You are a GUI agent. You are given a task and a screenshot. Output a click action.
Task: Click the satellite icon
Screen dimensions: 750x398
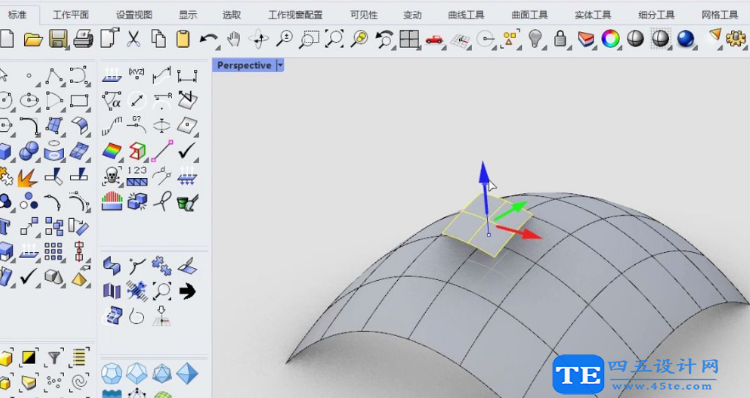[x=137, y=290]
